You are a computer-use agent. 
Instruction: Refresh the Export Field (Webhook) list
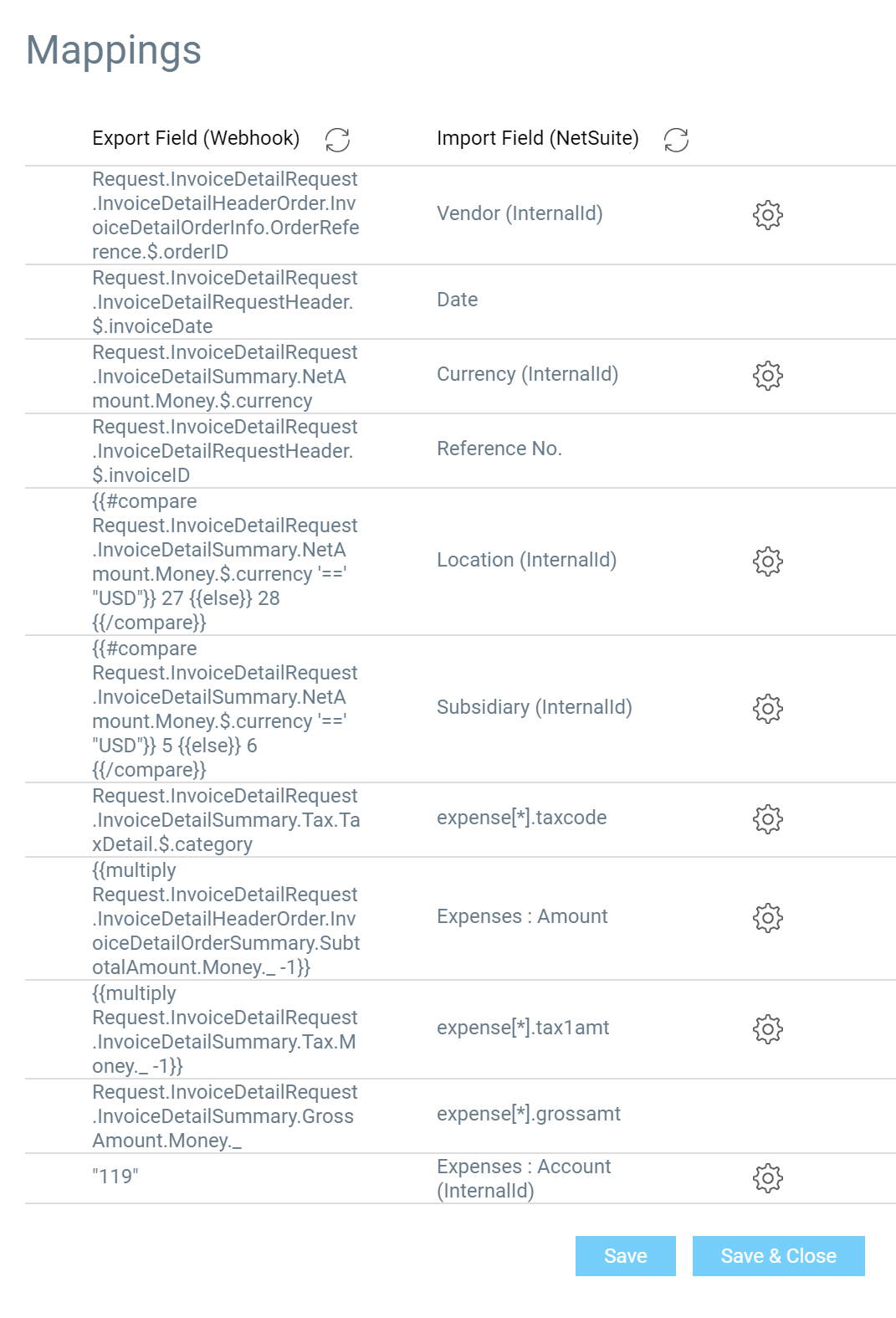pos(337,140)
